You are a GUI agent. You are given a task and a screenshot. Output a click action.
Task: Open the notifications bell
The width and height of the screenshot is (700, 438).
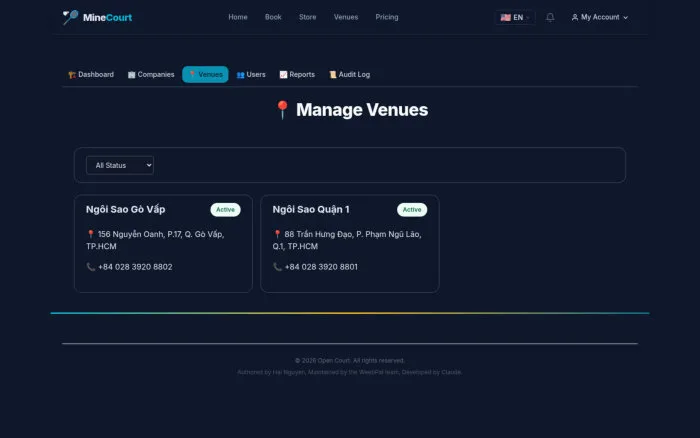[550, 17]
